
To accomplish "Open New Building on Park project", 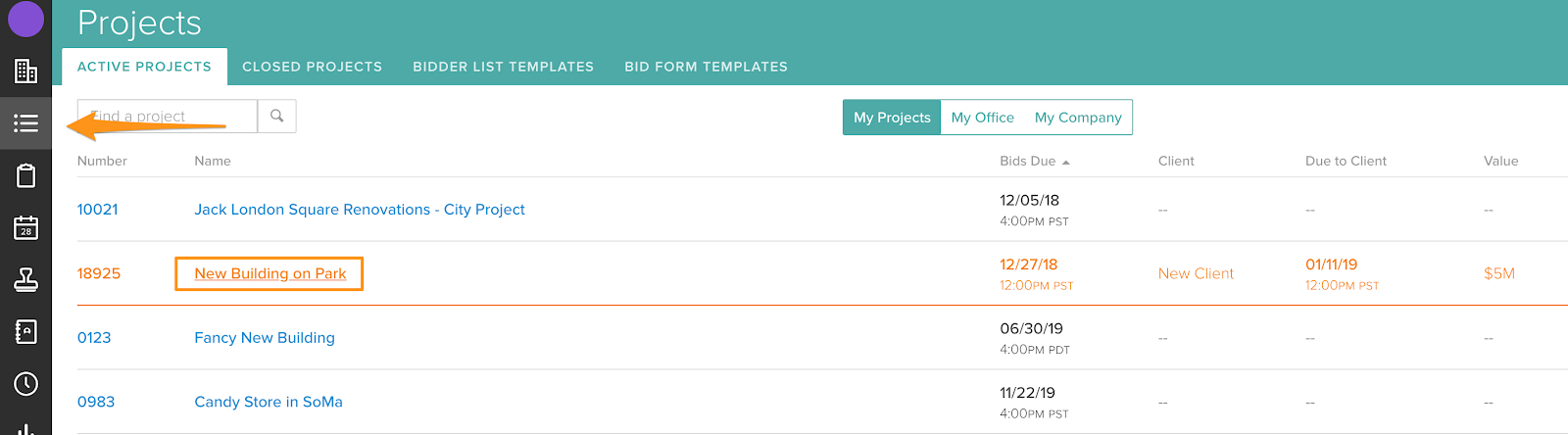I will click(x=269, y=273).
